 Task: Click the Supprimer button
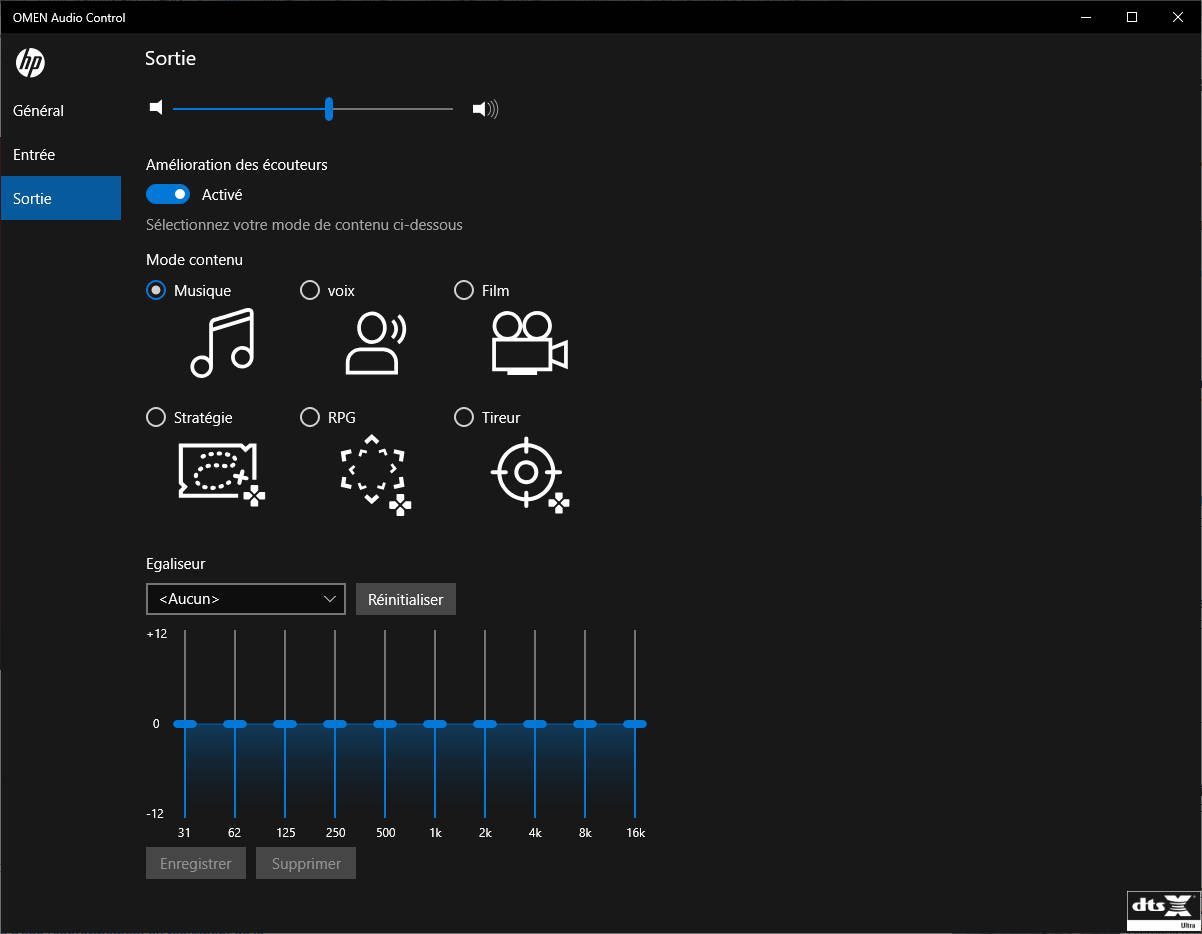pyautogui.click(x=306, y=864)
